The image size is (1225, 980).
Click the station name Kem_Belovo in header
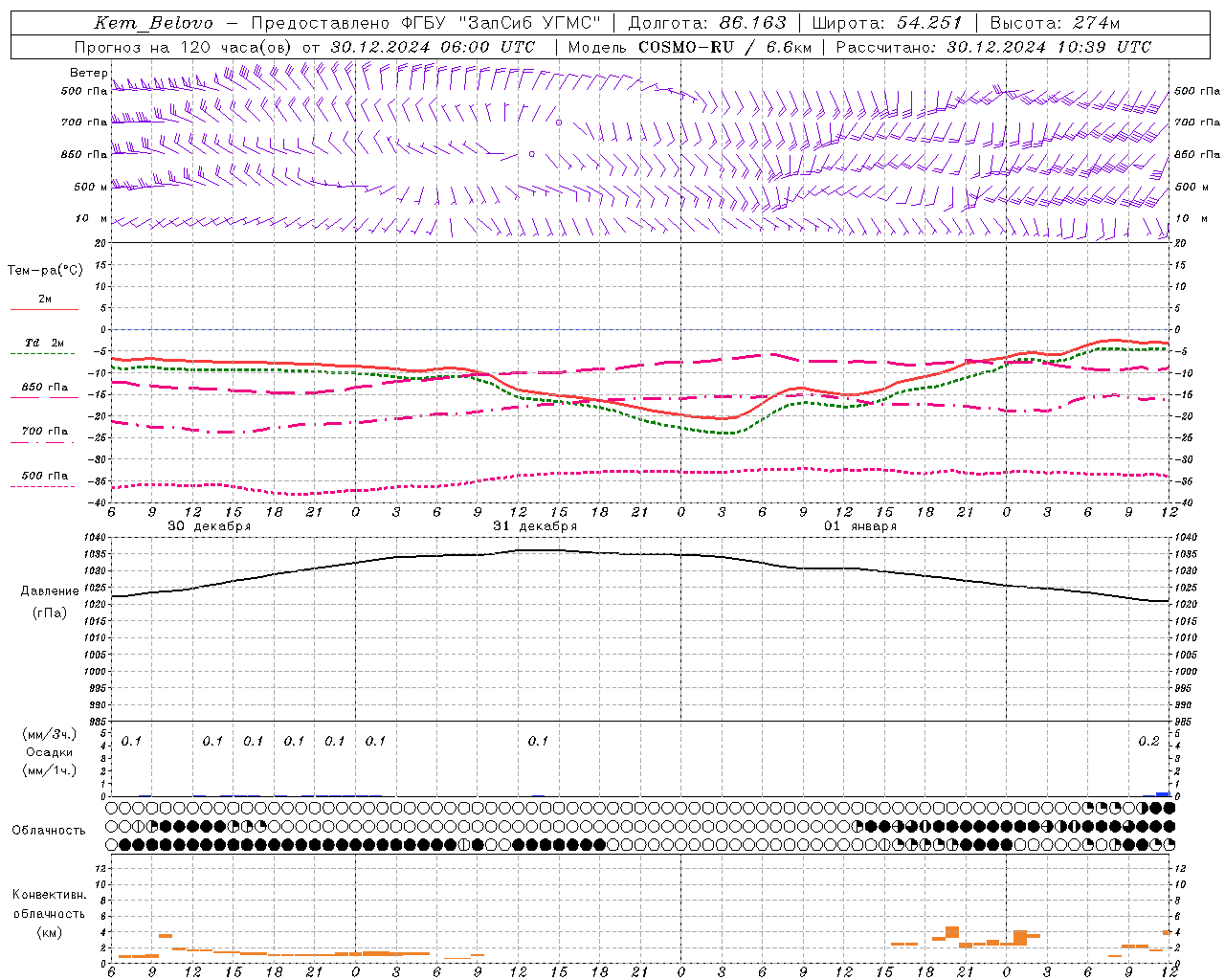point(153,23)
